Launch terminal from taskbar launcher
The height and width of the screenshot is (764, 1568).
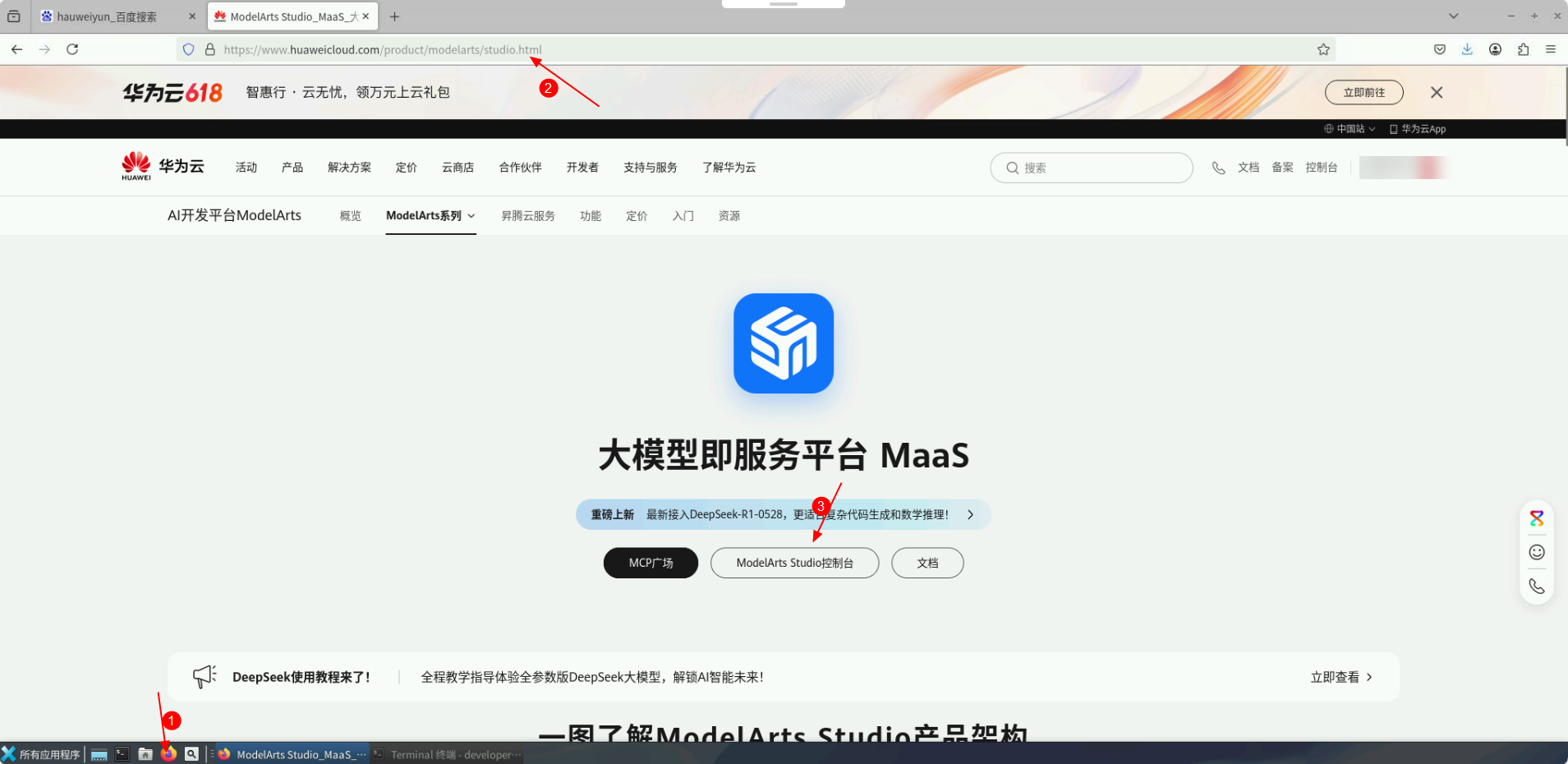[122, 754]
